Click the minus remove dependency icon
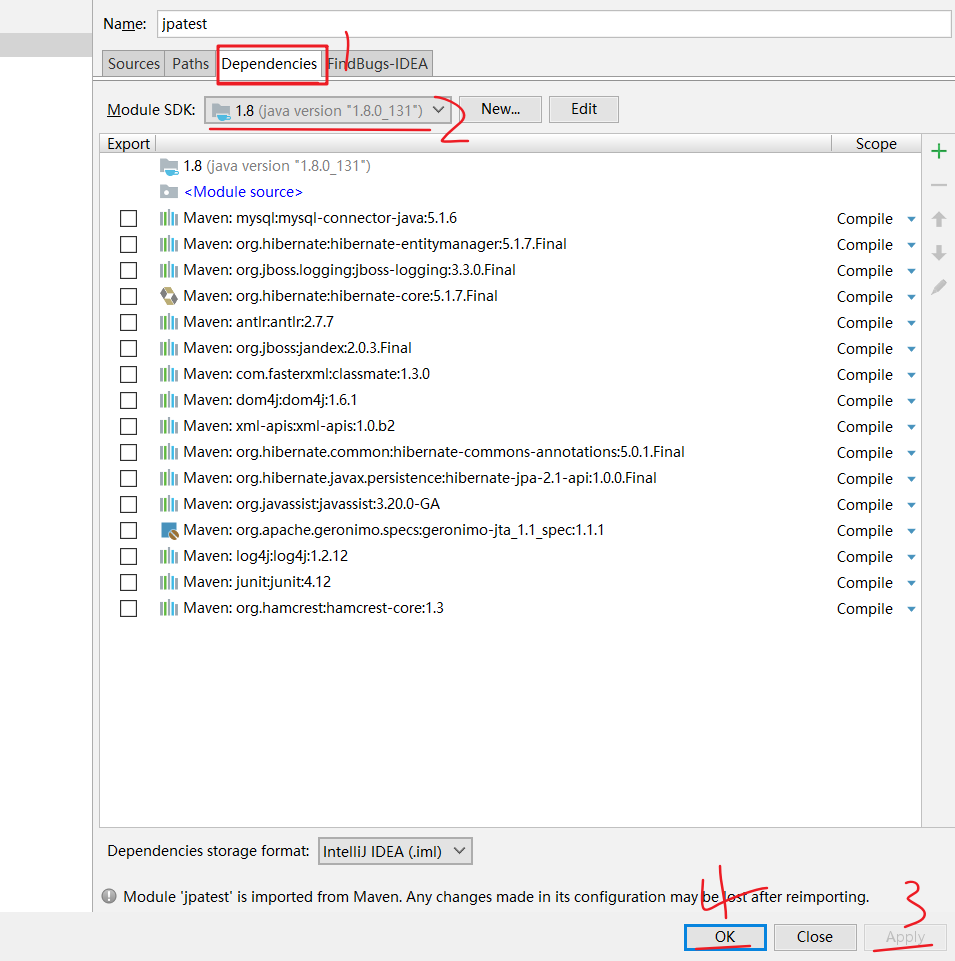Viewport: 955px width, 961px height. [x=938, y=184]
